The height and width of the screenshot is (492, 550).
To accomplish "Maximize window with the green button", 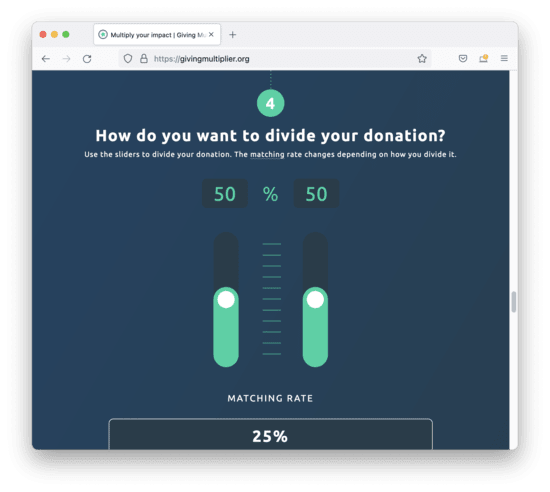I will coord(66,34).
